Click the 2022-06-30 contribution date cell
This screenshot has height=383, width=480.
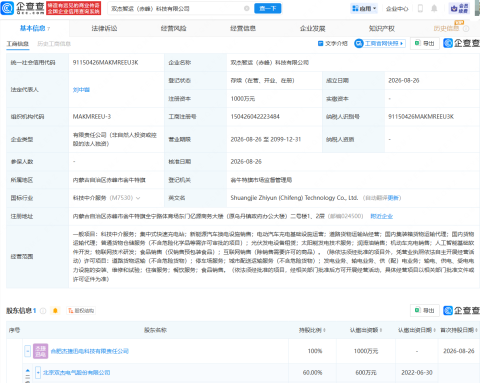[x=417, y=372]
